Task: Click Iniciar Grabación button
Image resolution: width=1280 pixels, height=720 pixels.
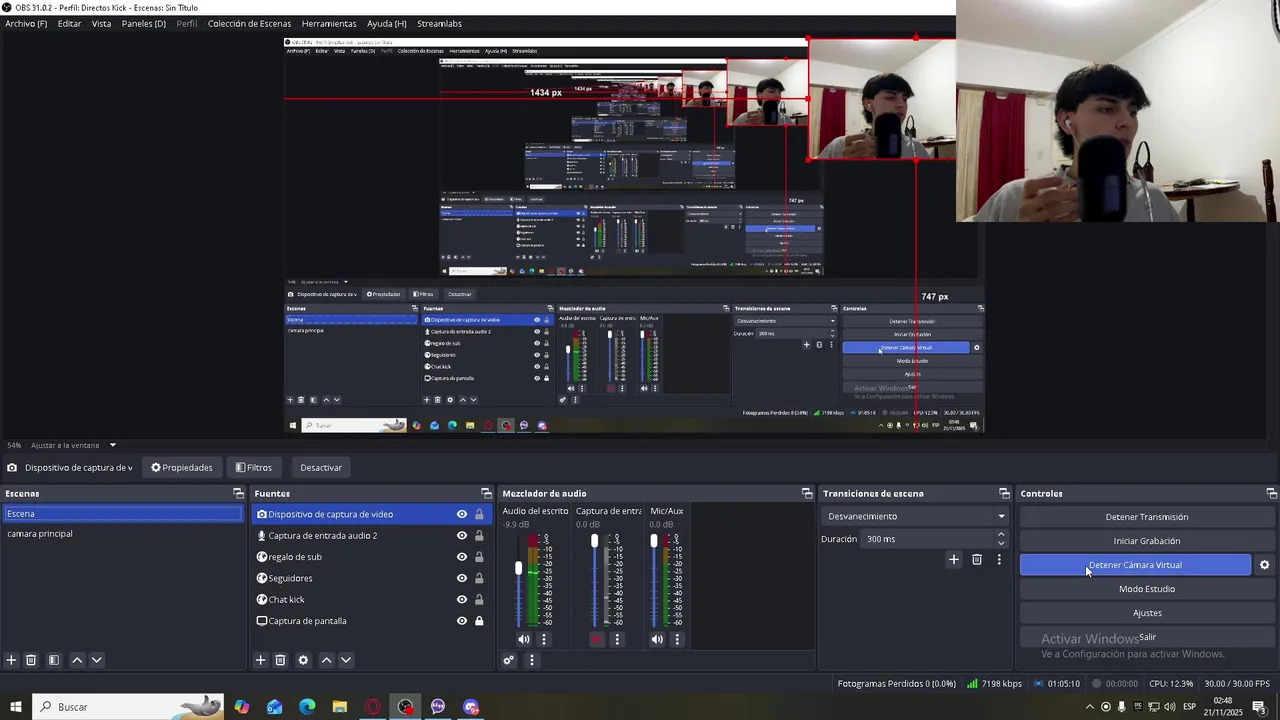Action: (1147, 541)
